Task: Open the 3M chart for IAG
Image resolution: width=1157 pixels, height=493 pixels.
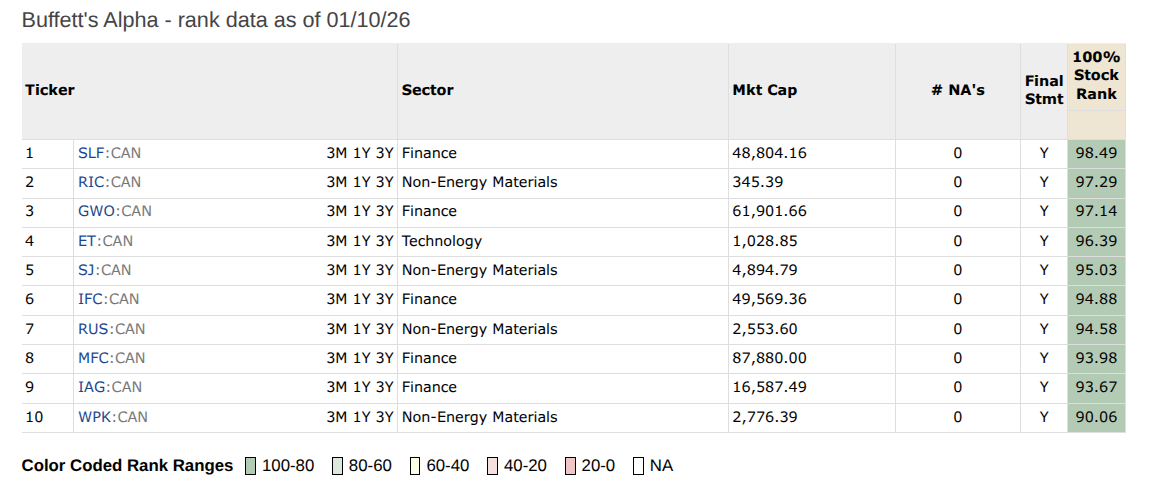Action: pyautogui.click(x=337, y=387)
